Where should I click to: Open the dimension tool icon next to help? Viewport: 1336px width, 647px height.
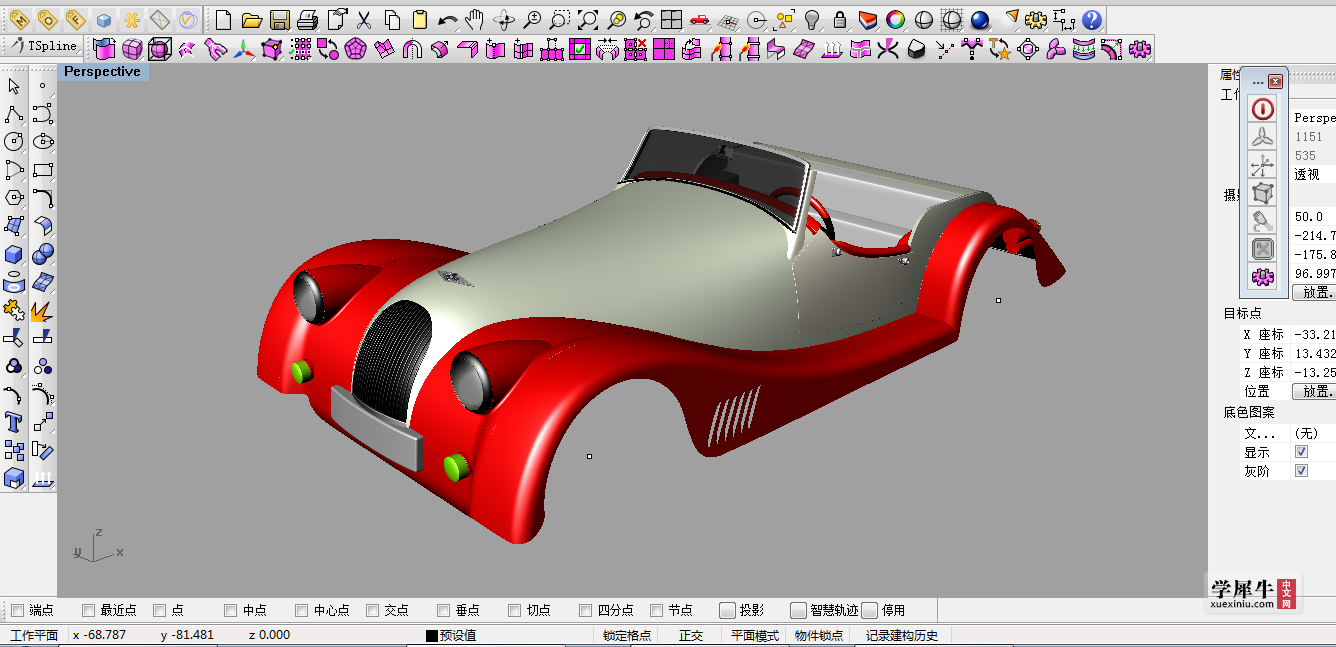1064,19
